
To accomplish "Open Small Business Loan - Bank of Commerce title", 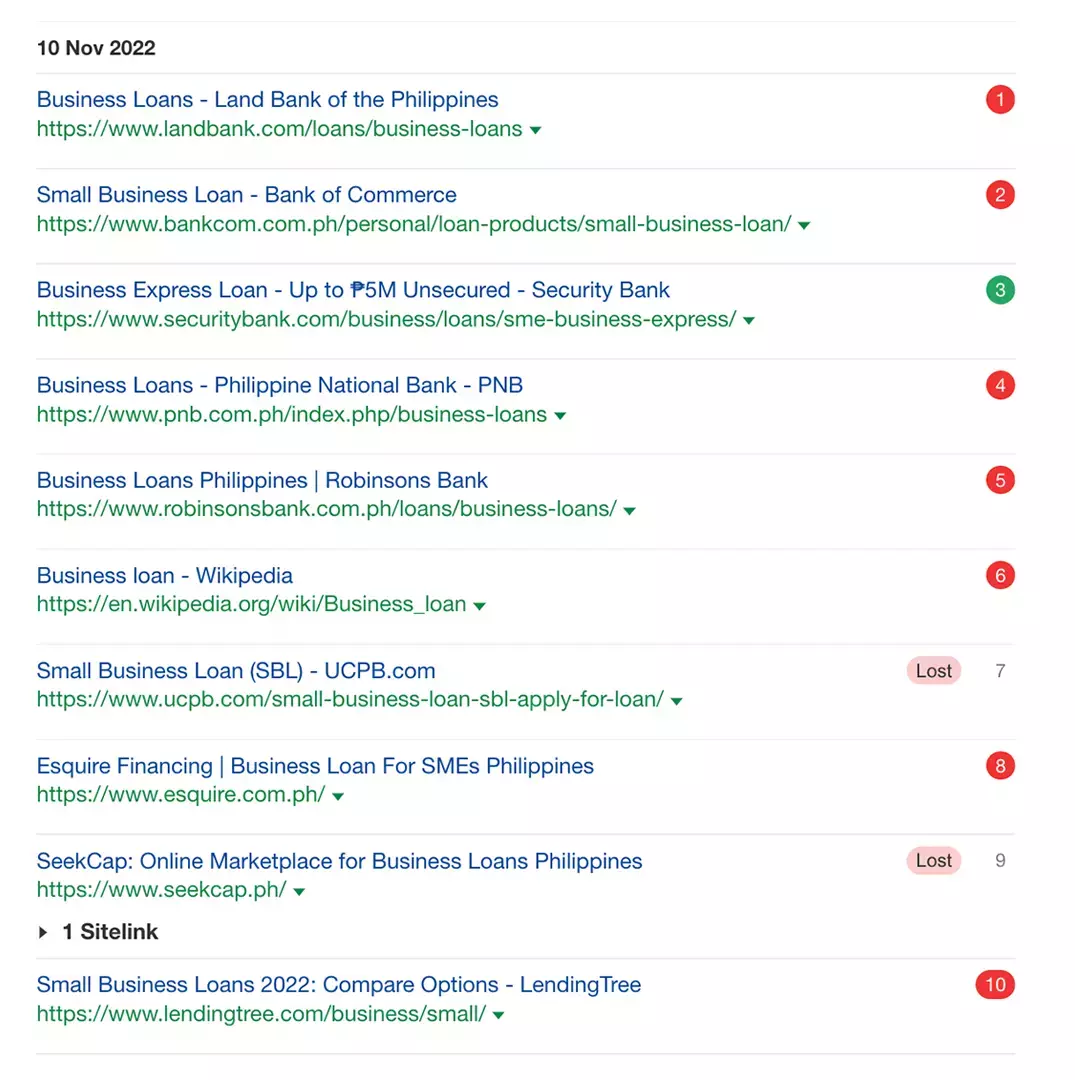I will (247, 195).
